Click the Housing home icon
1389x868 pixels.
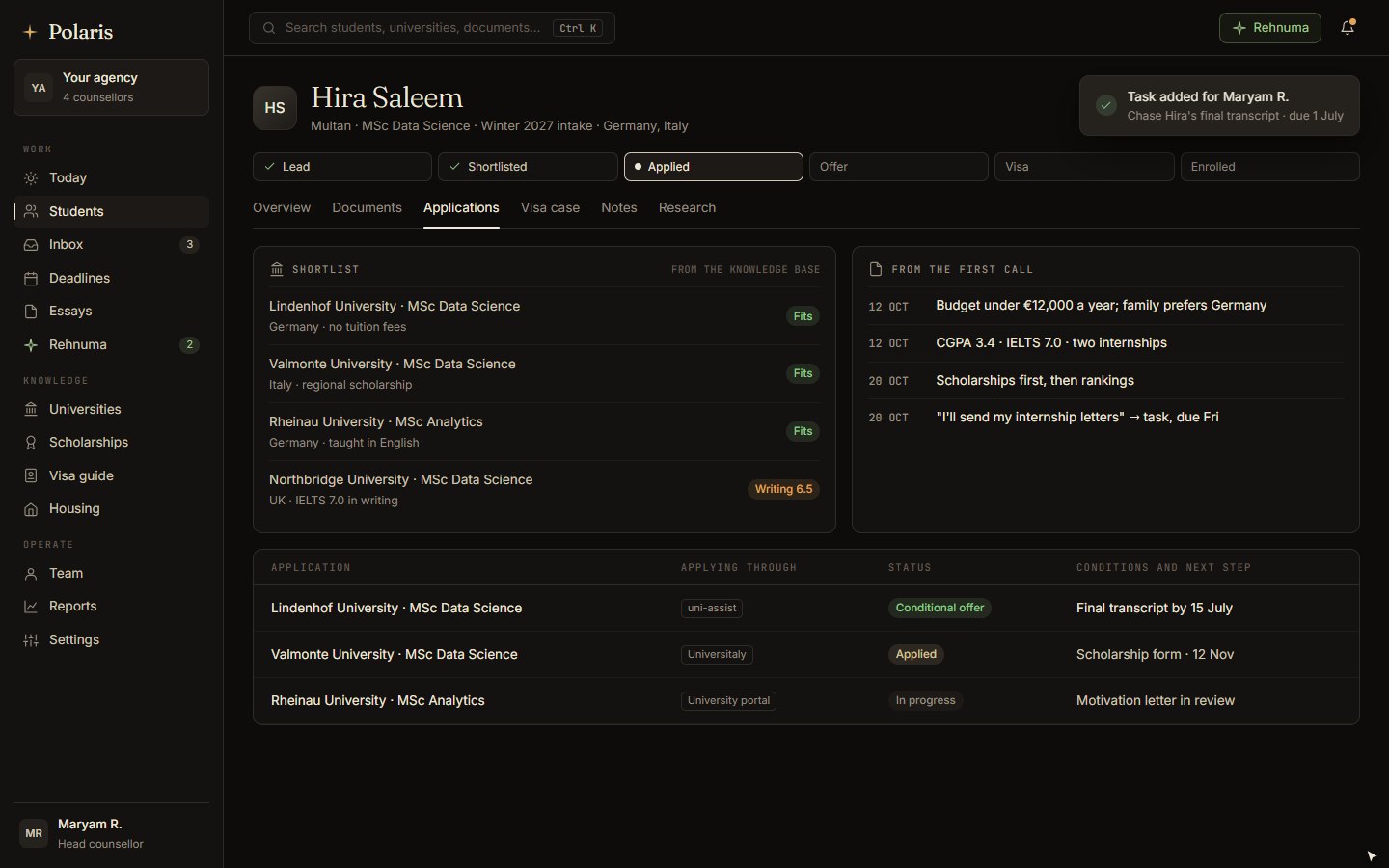(x=31, y=509)
